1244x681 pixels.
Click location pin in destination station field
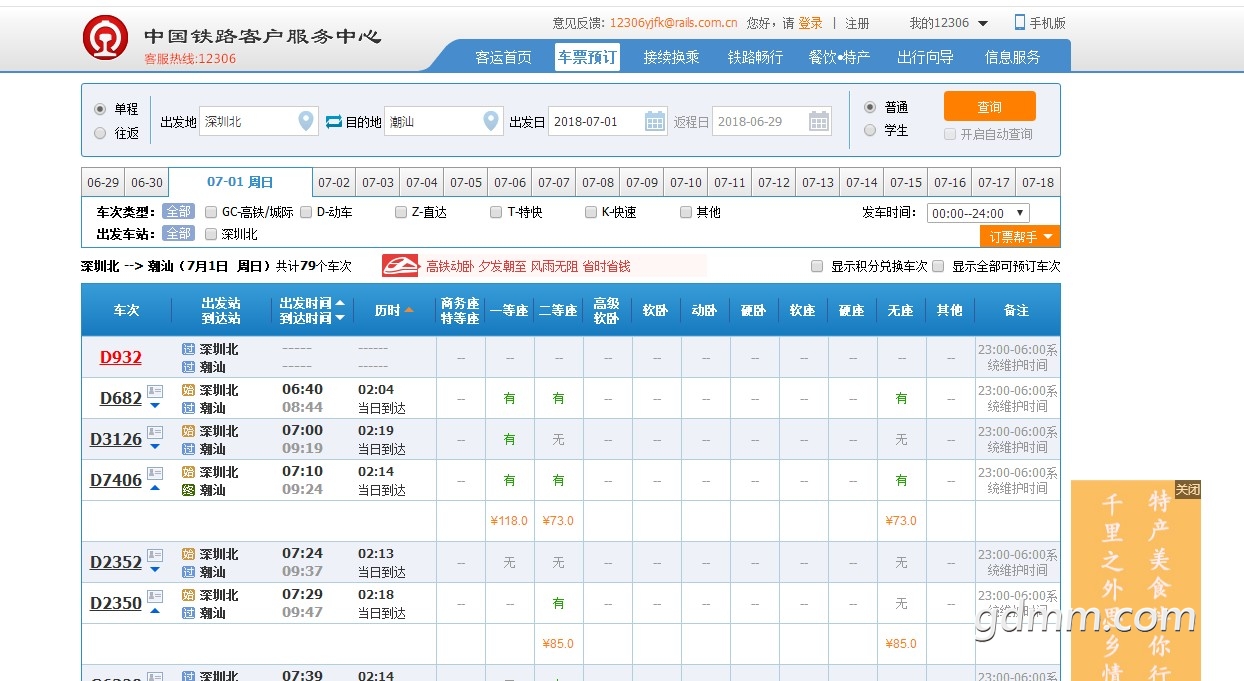pos(490,121)
